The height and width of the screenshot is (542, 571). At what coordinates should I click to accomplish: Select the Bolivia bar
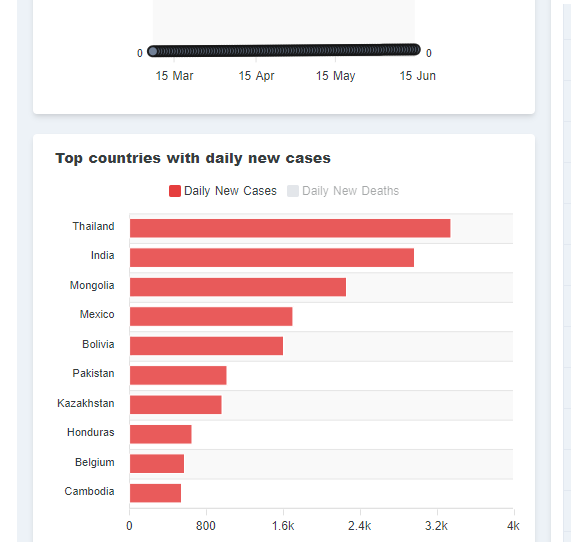[206, 346]
